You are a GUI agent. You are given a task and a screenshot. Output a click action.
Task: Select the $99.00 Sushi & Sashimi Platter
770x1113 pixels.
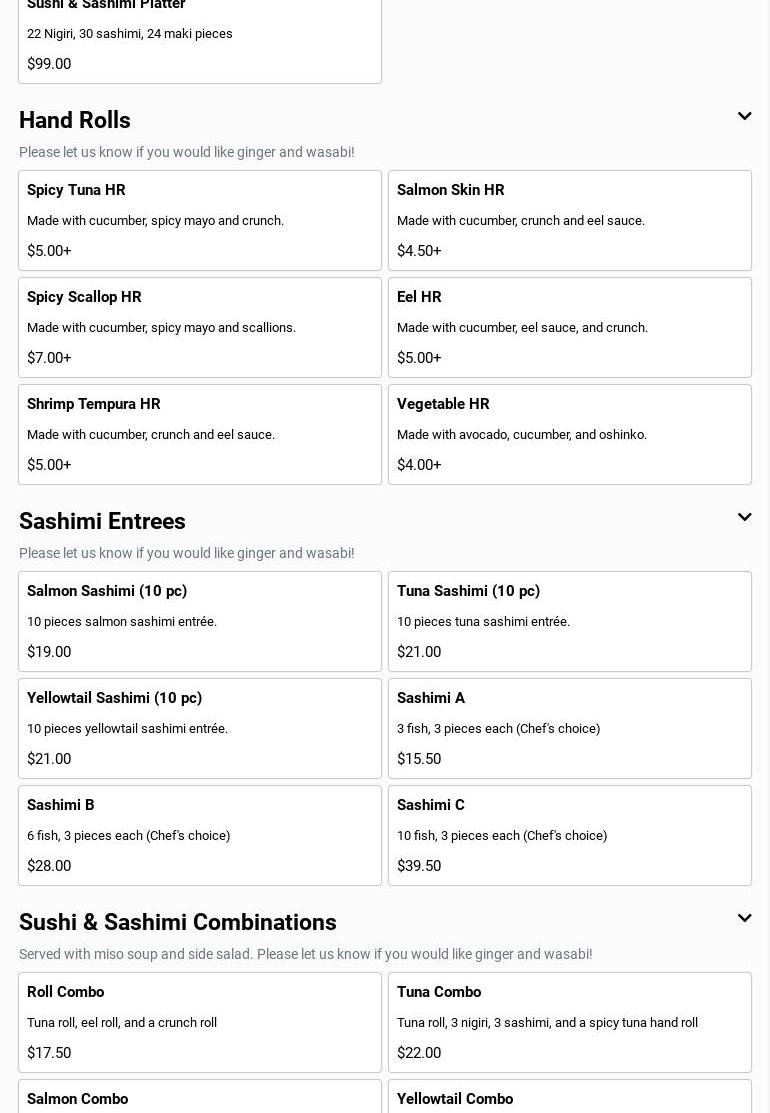(200, 40)
